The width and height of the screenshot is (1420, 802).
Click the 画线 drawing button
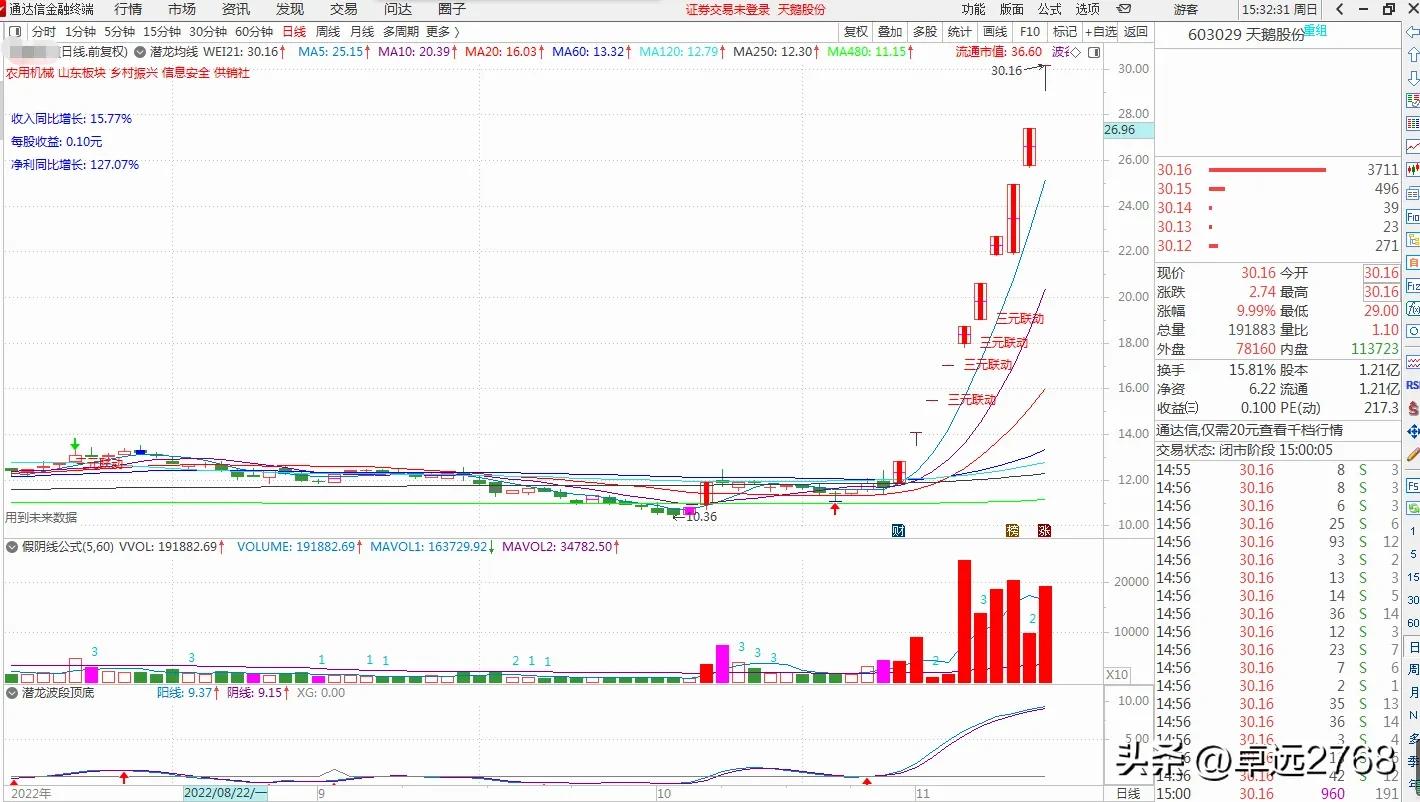click(x=994, y=32)
